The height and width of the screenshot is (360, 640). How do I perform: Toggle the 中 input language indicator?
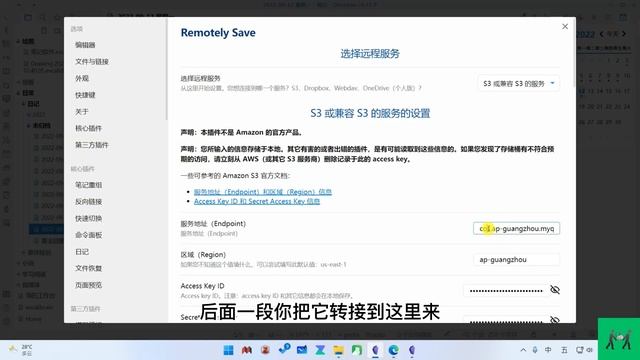548,350
